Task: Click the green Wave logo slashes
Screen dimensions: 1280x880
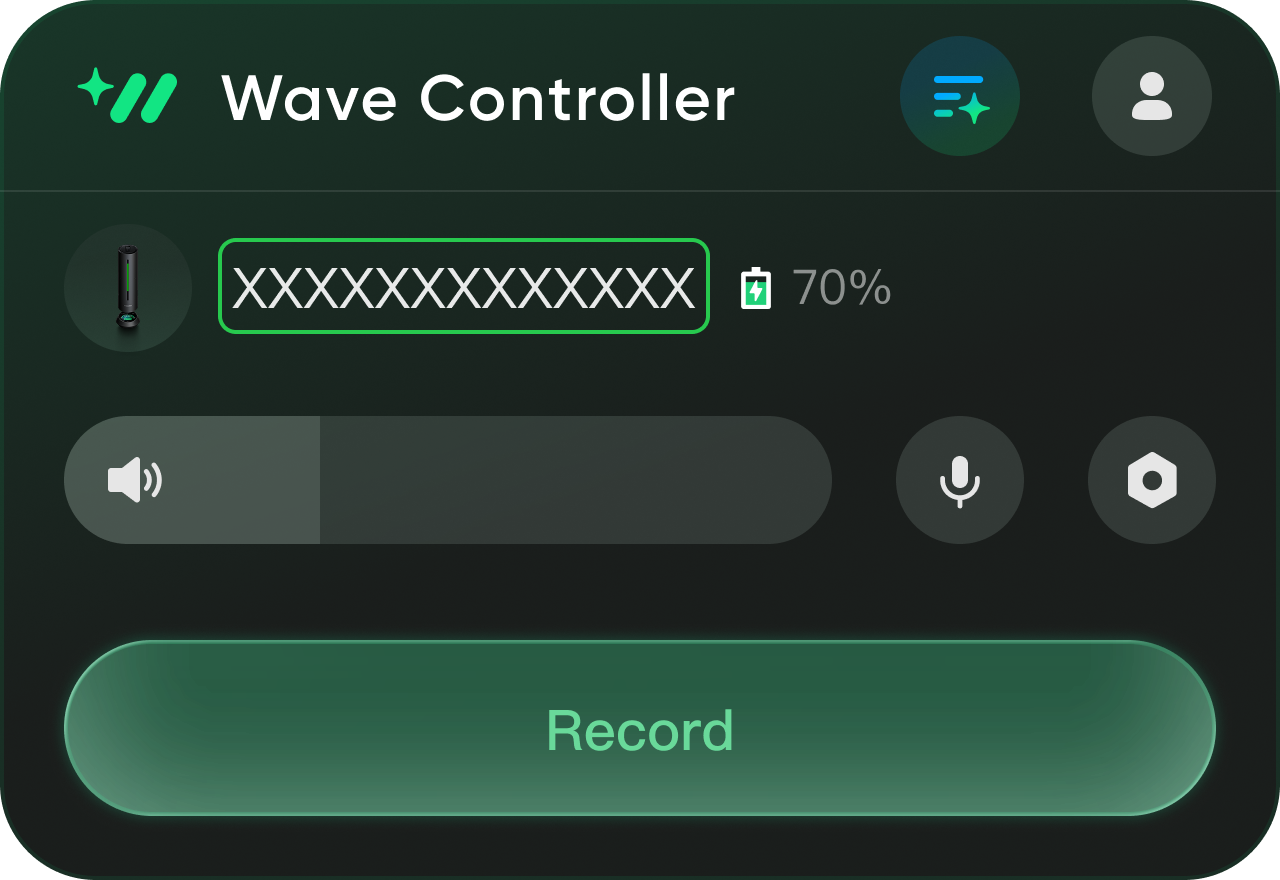Action: pyautogui.click(x=144, y=98)
